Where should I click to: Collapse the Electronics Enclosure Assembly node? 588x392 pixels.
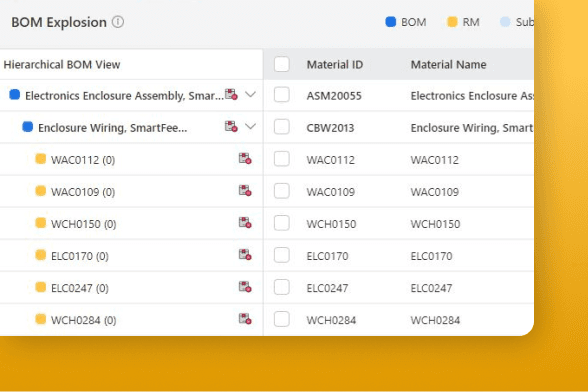250,95
